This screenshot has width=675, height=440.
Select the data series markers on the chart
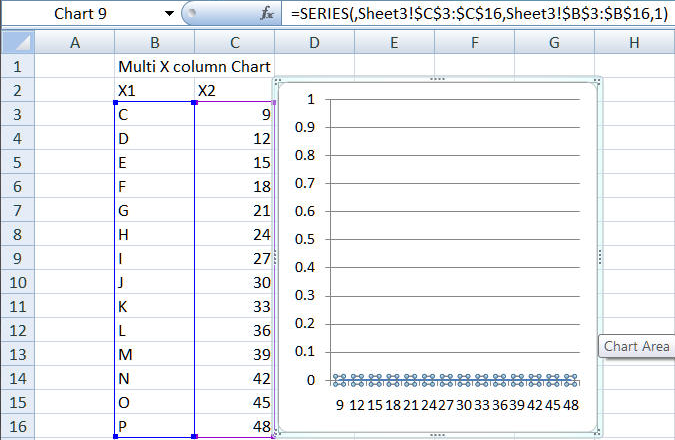tap(455, 379)
